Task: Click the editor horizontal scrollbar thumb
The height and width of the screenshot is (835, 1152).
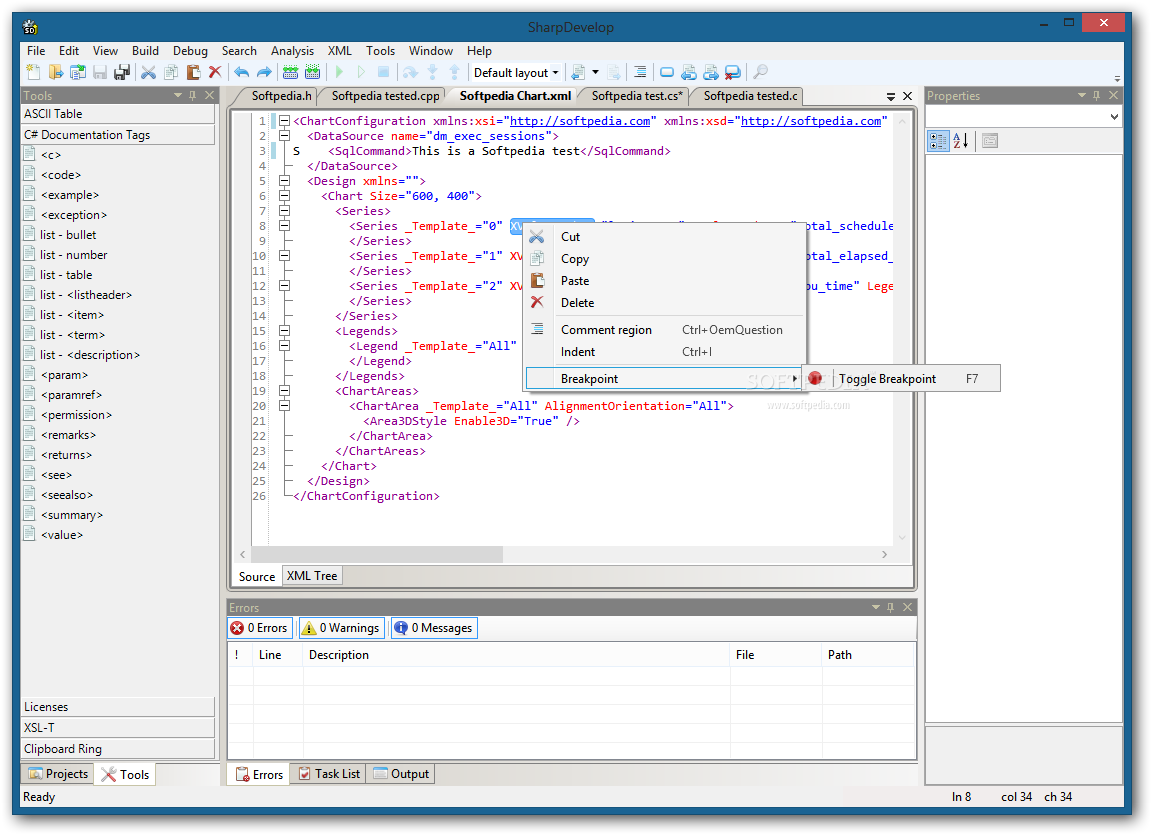Action: [377, 554]
